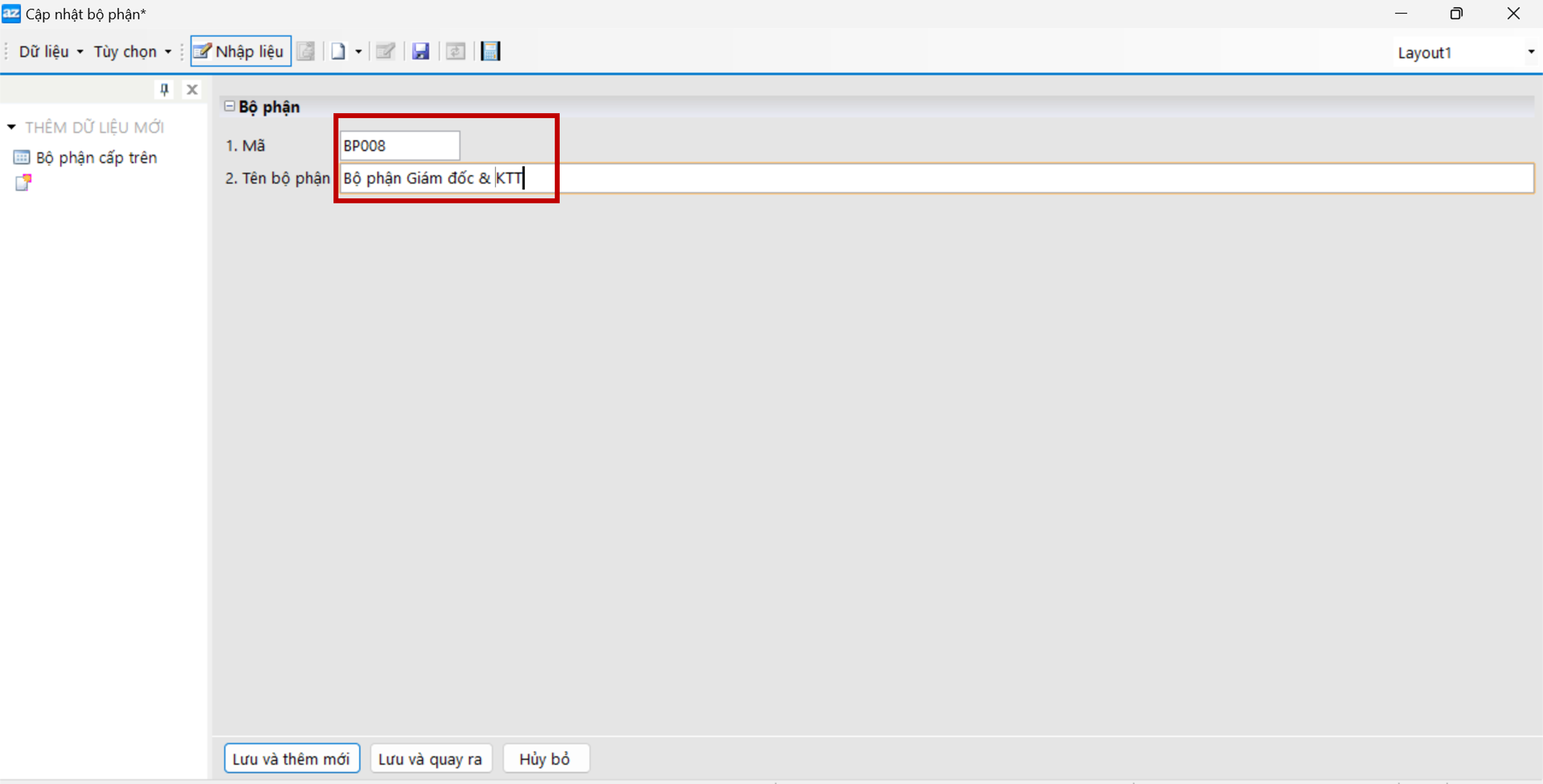Open dropdown arrow next to new document icon
The width and height of the screenshot is (1543, 784).
click(358, 52)
